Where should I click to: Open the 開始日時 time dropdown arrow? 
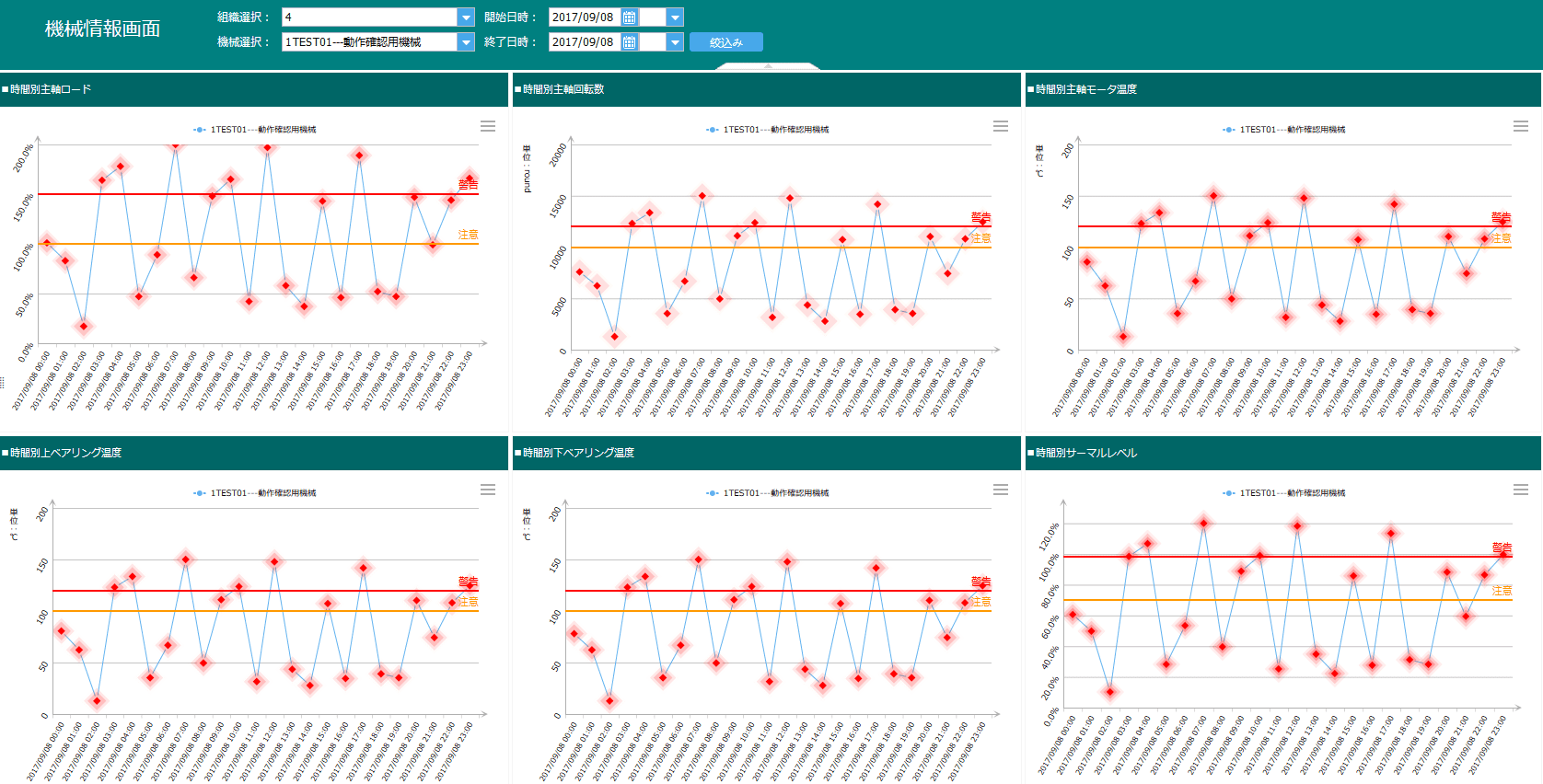tap(675, 17)
